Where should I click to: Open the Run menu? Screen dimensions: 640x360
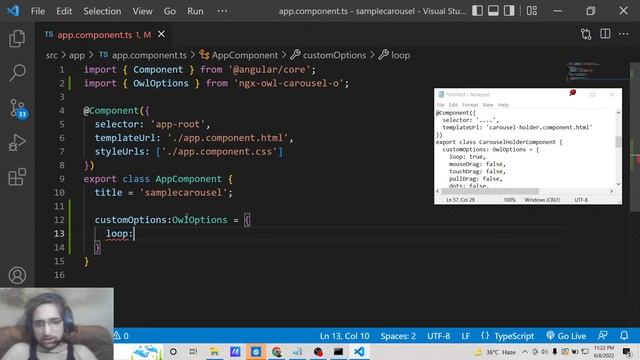(195, 11)
